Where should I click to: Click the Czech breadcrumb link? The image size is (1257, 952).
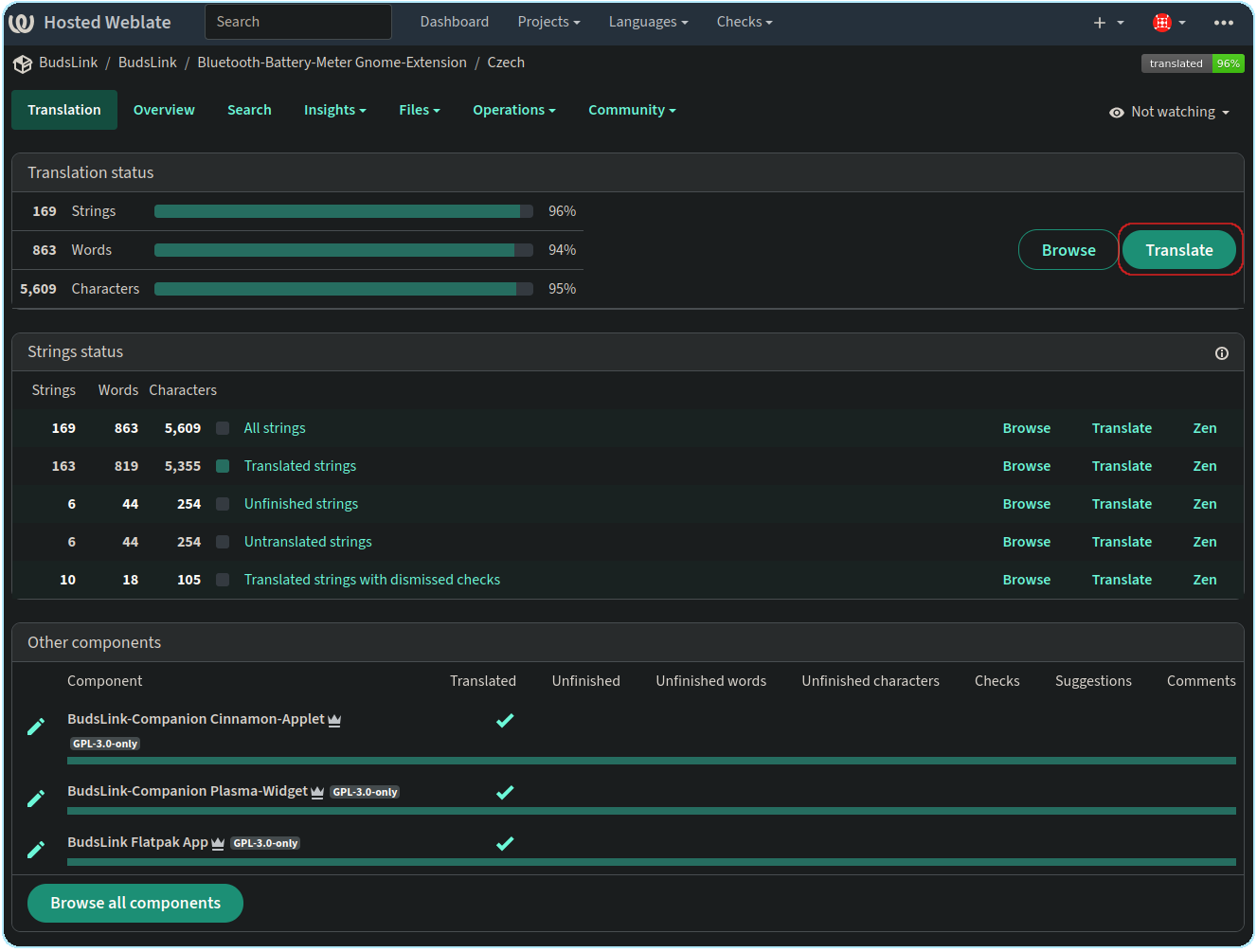[x=506, y=63]
